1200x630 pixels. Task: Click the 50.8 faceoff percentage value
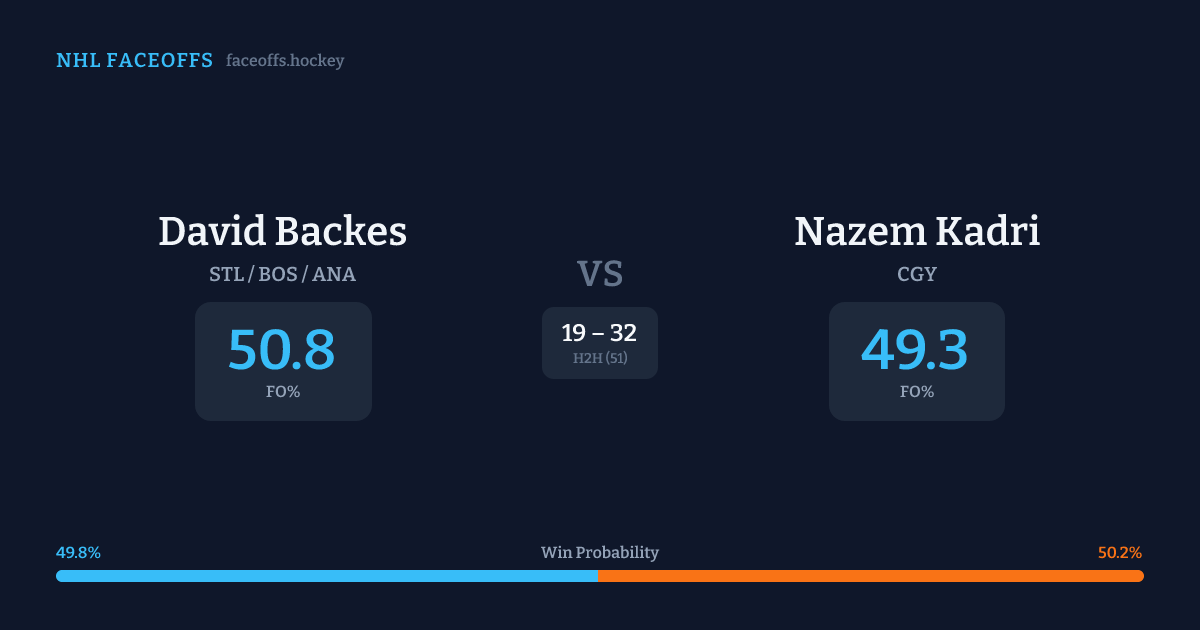(x=282, y=350)
